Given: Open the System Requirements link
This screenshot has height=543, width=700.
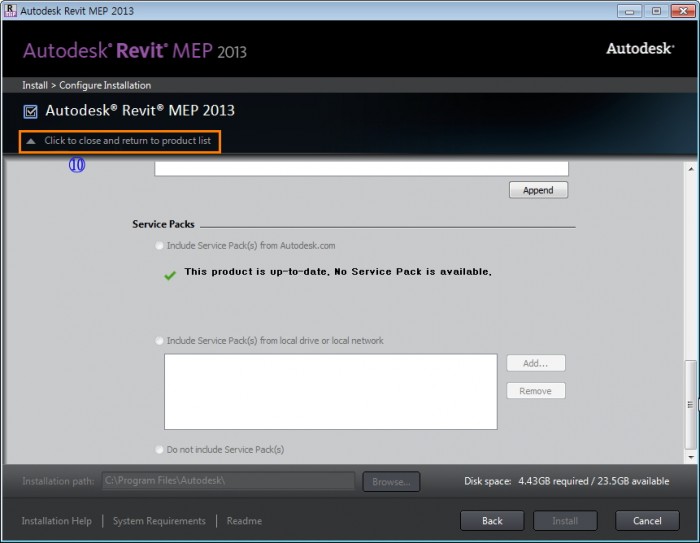Looking at the screenshot, I should (159, 521).
